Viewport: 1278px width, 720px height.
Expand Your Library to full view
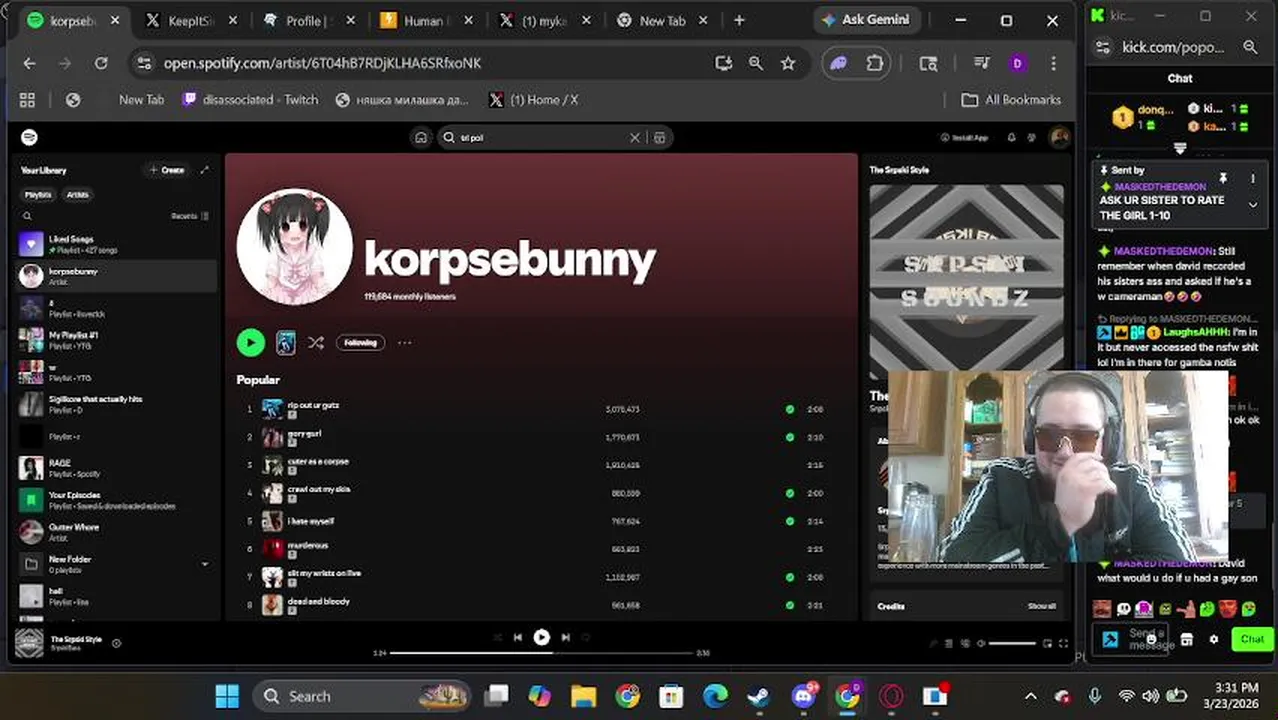pos(205,170)
